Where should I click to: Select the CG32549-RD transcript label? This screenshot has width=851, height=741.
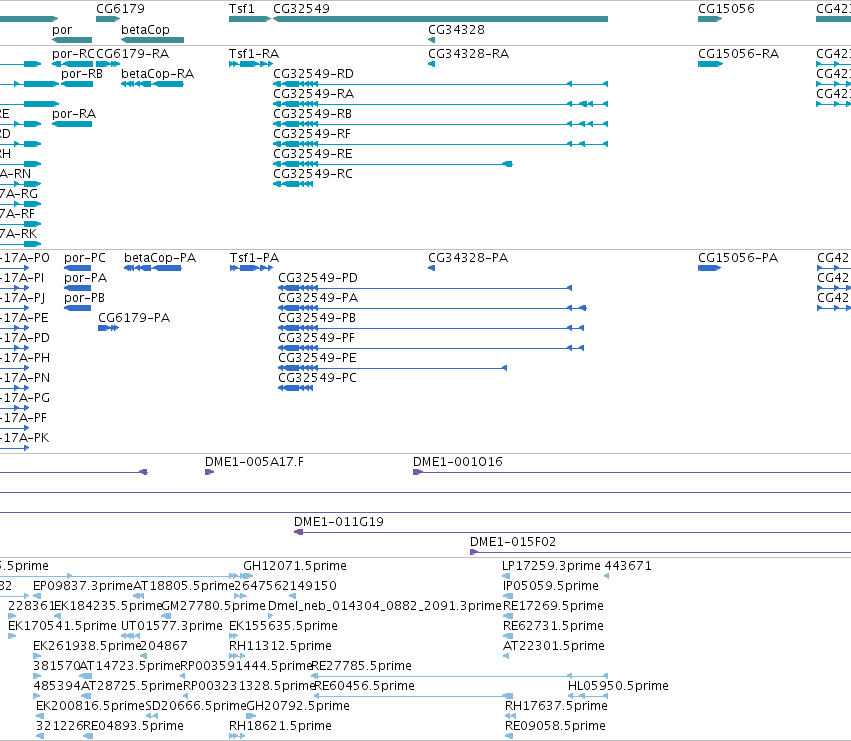pos(313,74)
